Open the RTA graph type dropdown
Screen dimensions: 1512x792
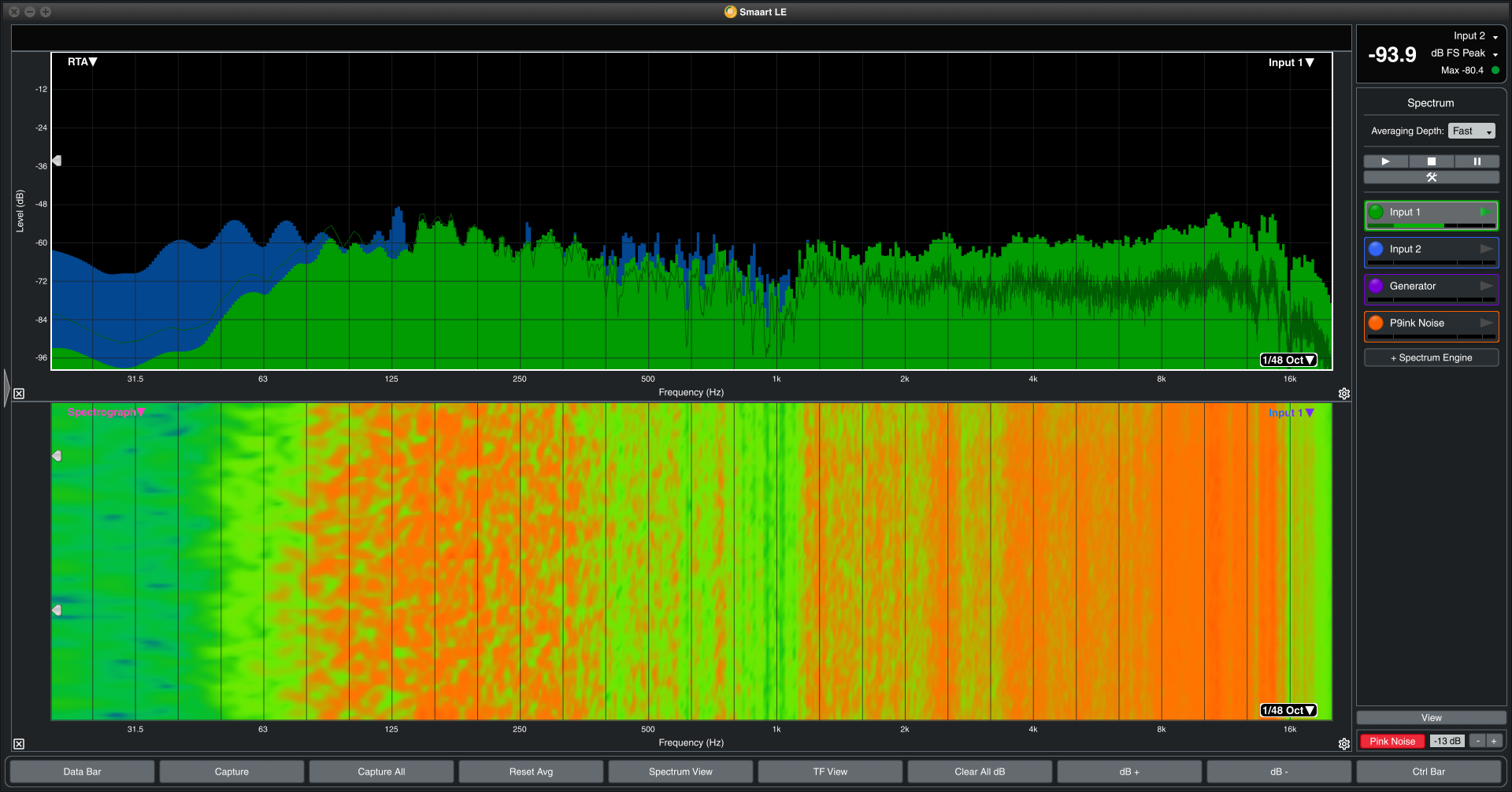pyautogui.click(x=82, y=62)
